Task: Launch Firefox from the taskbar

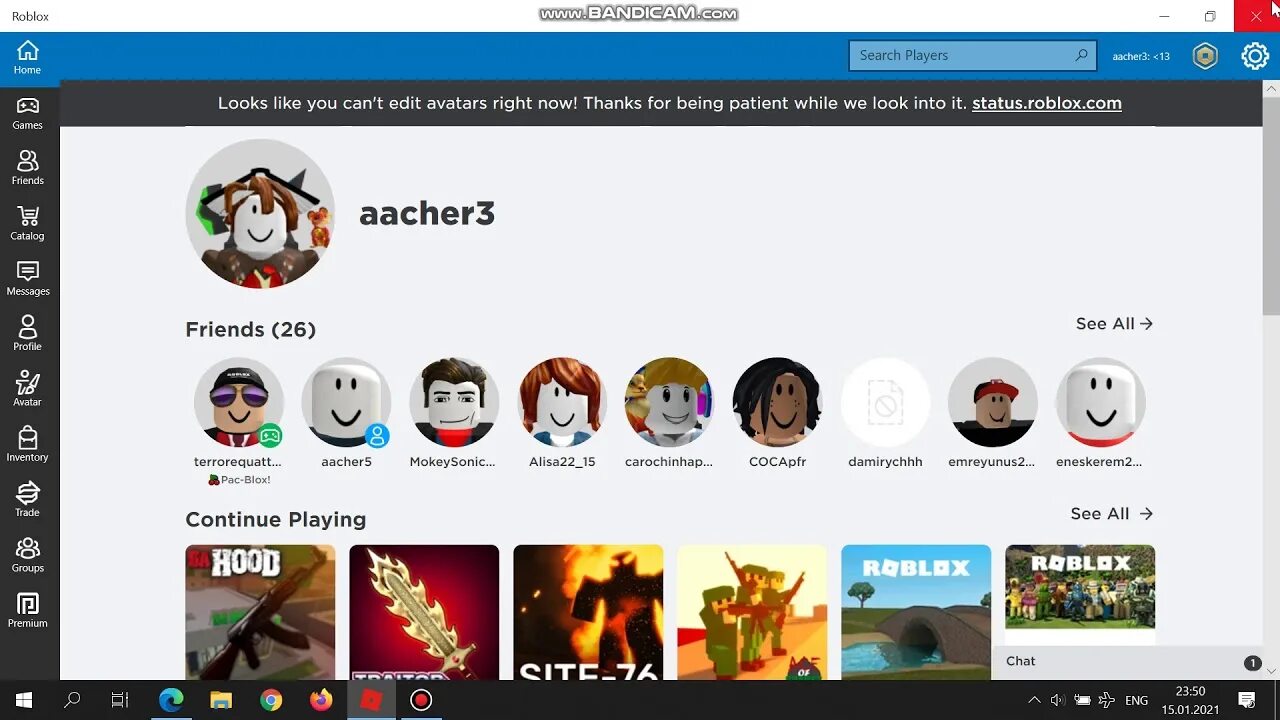Action: [x=321, y=700]
